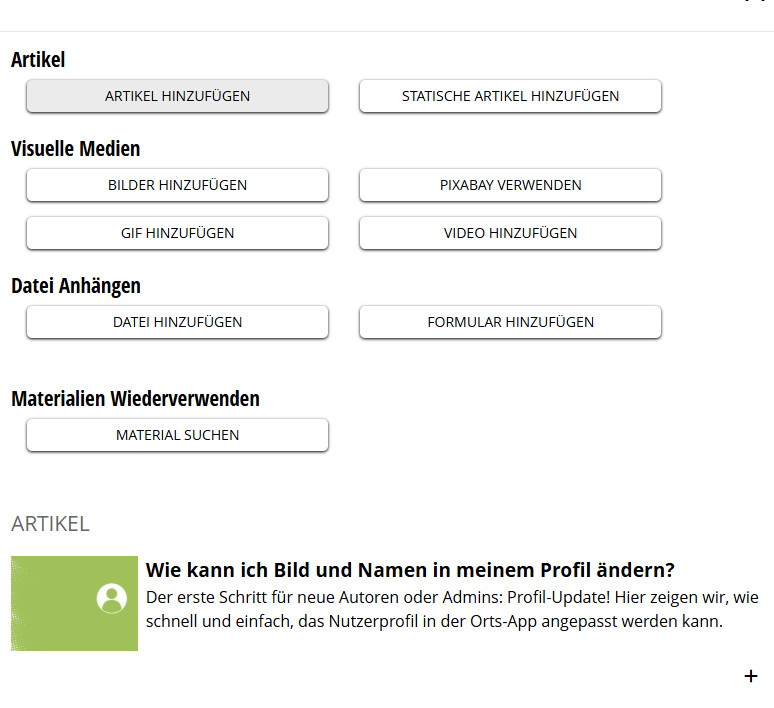The width and height of the screenshot is (774, 708).
Task: Attach a file with Datei hinzufügen
Action: [x=177, y=322]
